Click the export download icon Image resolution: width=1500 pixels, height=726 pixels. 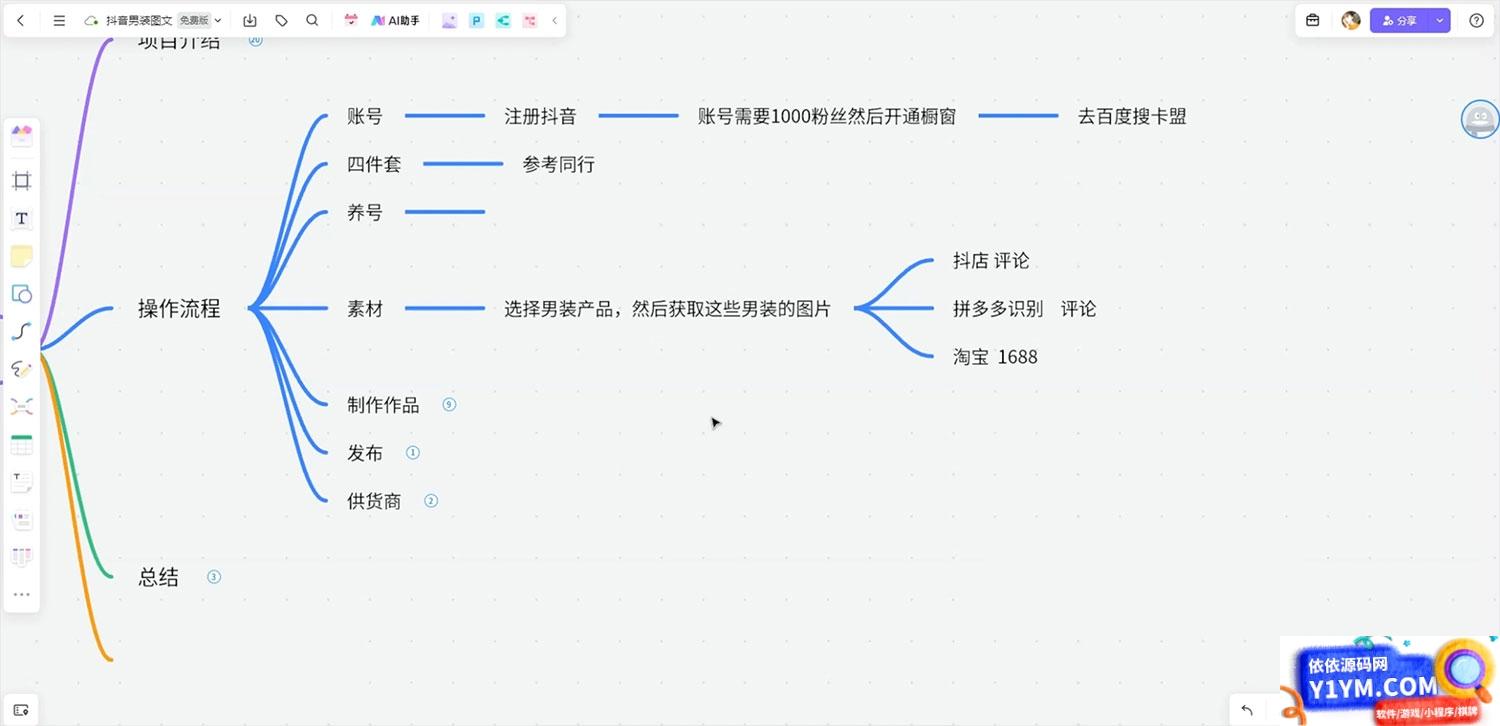point(250,20)
